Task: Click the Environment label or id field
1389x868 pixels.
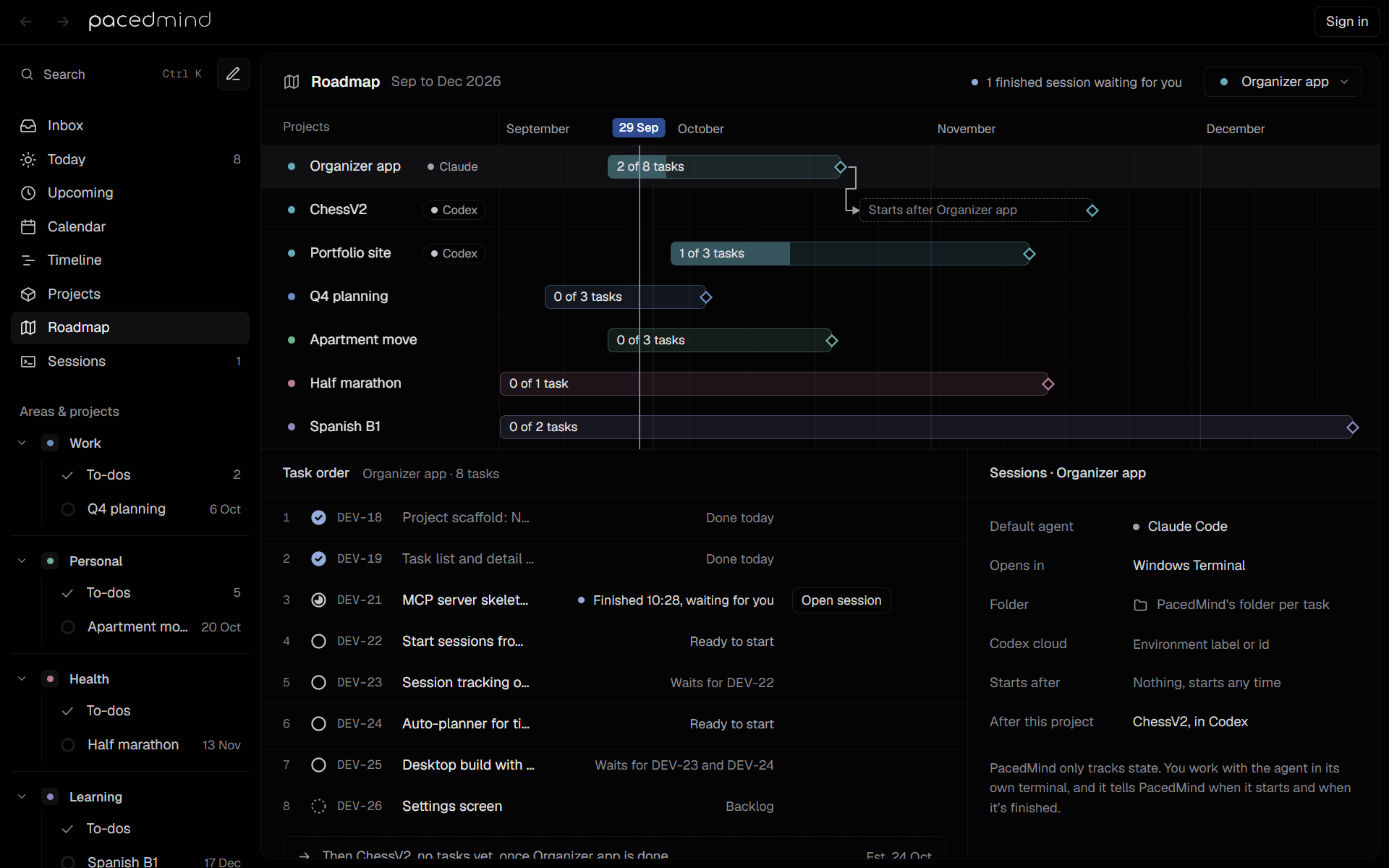Action: 1201,644
